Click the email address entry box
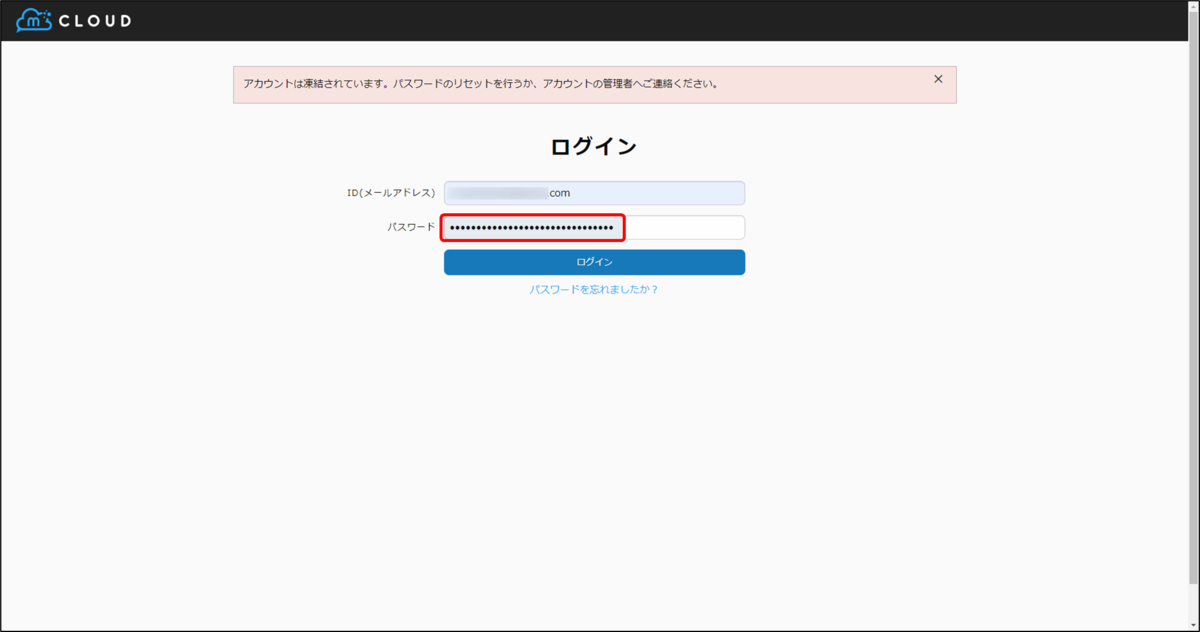Screen dimensions: 1200x632 (x=594, y=192)
